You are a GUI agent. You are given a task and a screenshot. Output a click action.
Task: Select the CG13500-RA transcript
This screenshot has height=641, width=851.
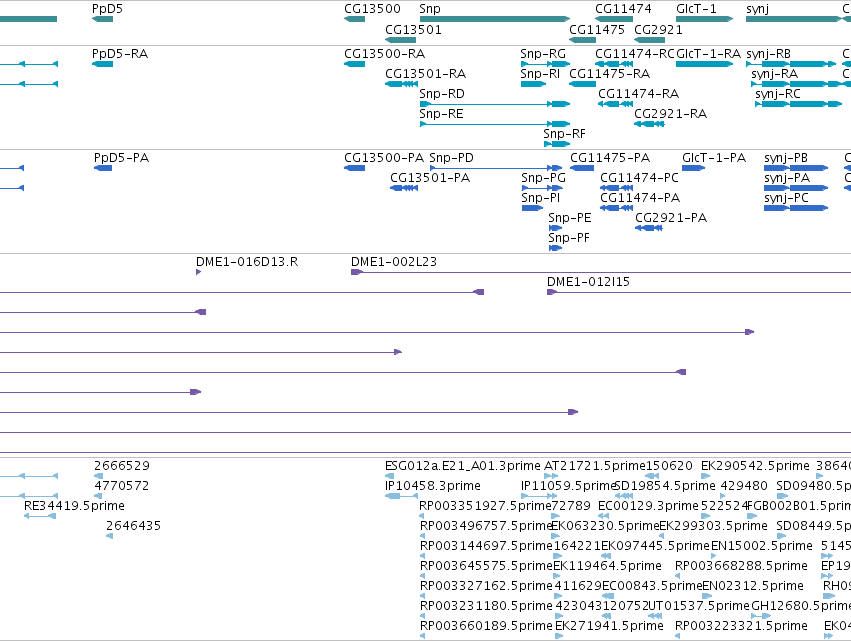(354, 64)
